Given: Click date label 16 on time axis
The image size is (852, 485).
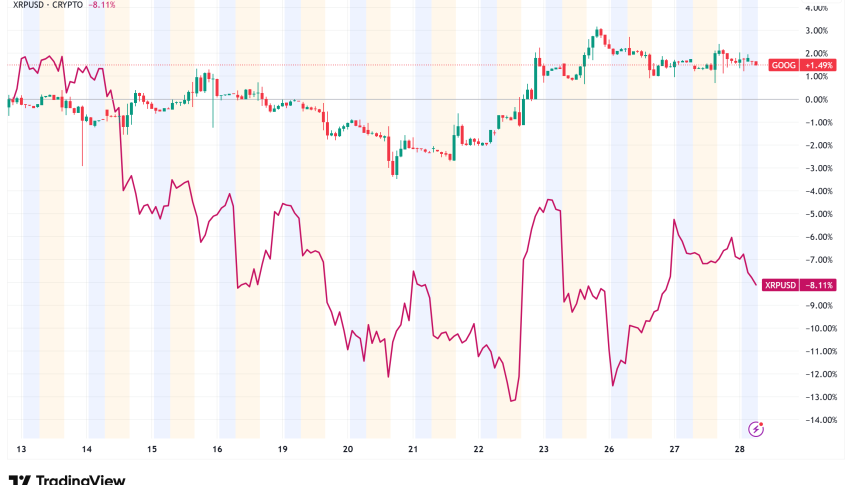Looking at the screenshot, I should point(217,449).
